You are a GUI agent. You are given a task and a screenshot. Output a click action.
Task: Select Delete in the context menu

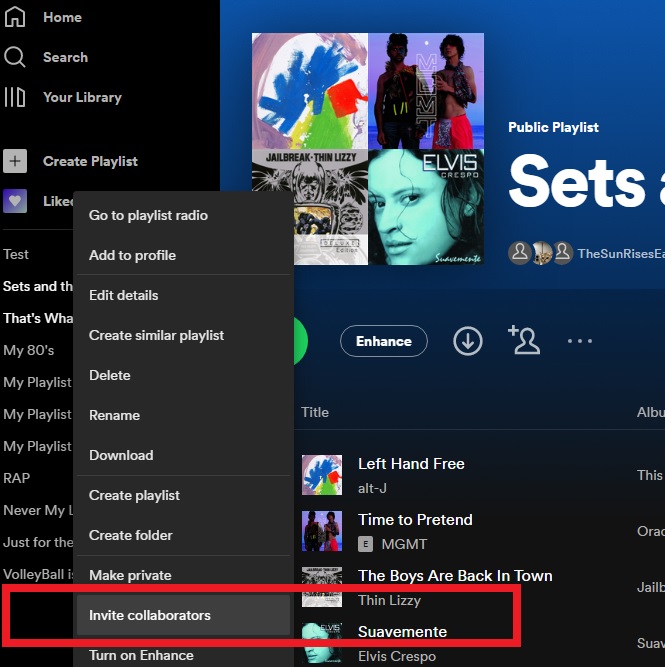pos(183,375)
